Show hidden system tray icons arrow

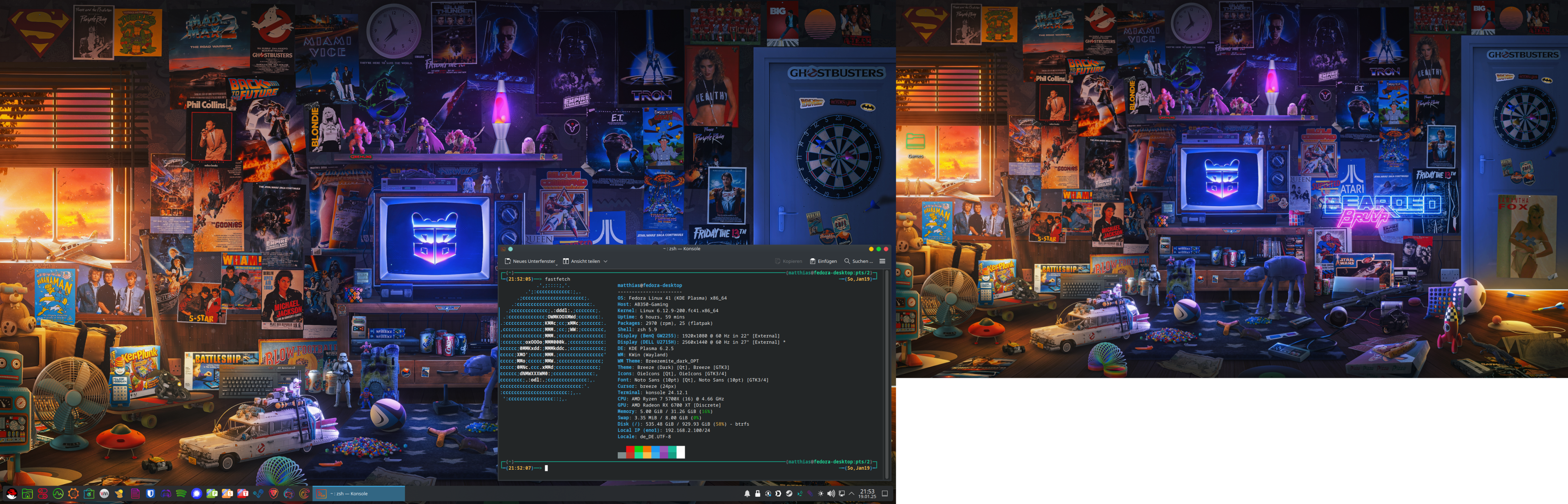coord(851,494)
